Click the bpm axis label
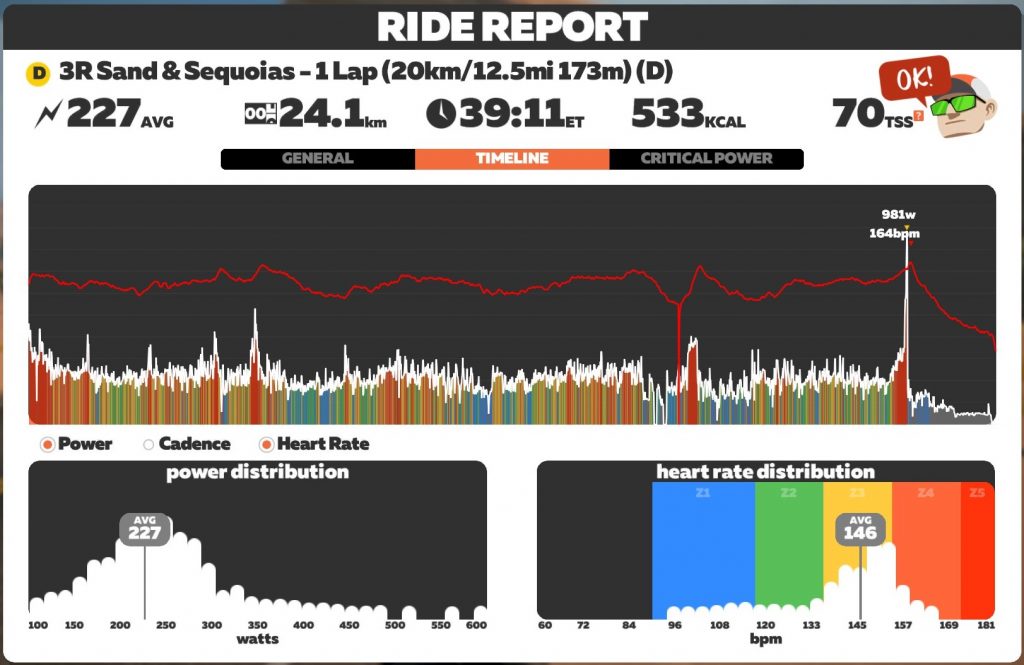 click(x=765, y=639)
